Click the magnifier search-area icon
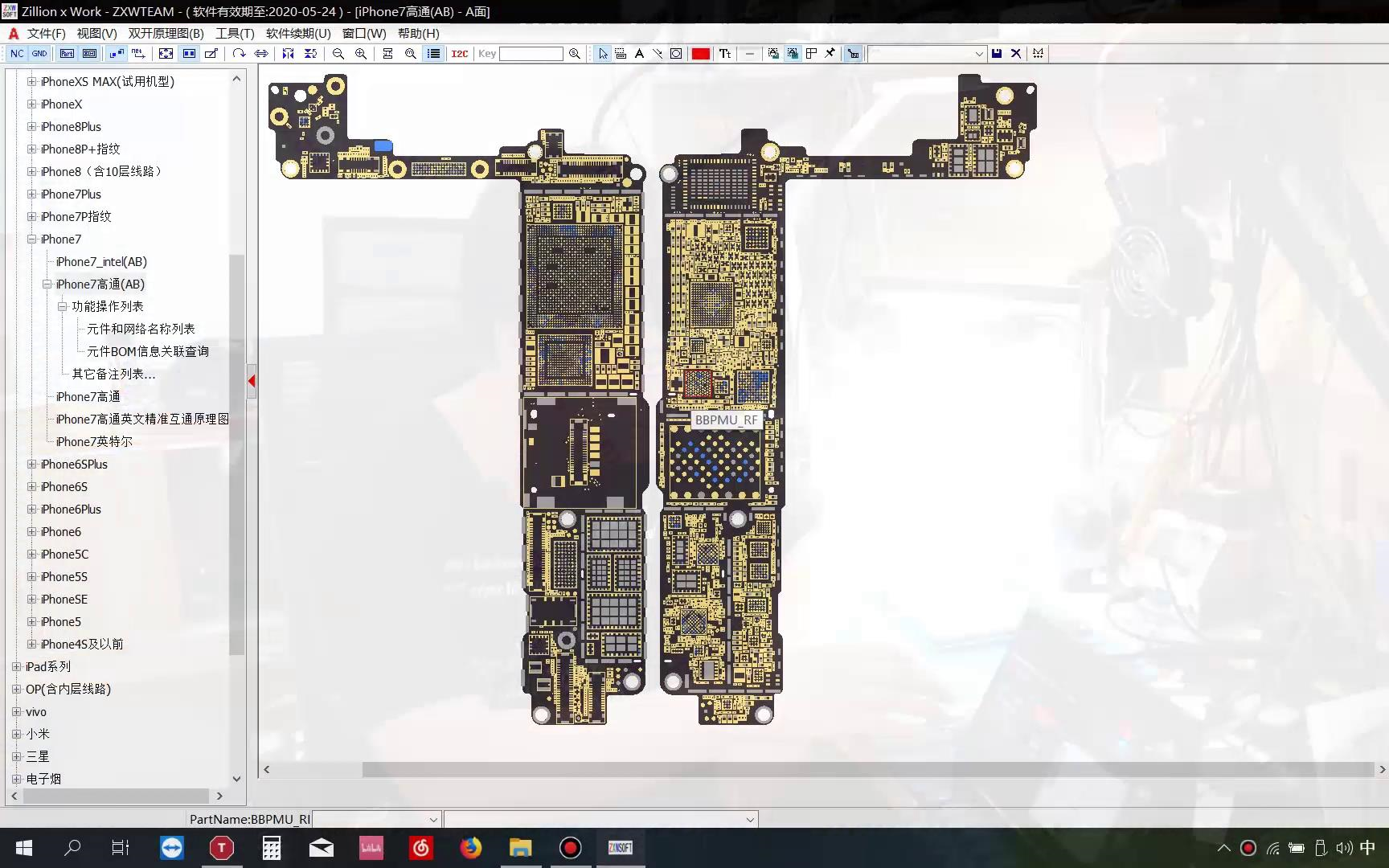Image resolution: width=1389 pixels, height=868 pixels. click(411, 54)
